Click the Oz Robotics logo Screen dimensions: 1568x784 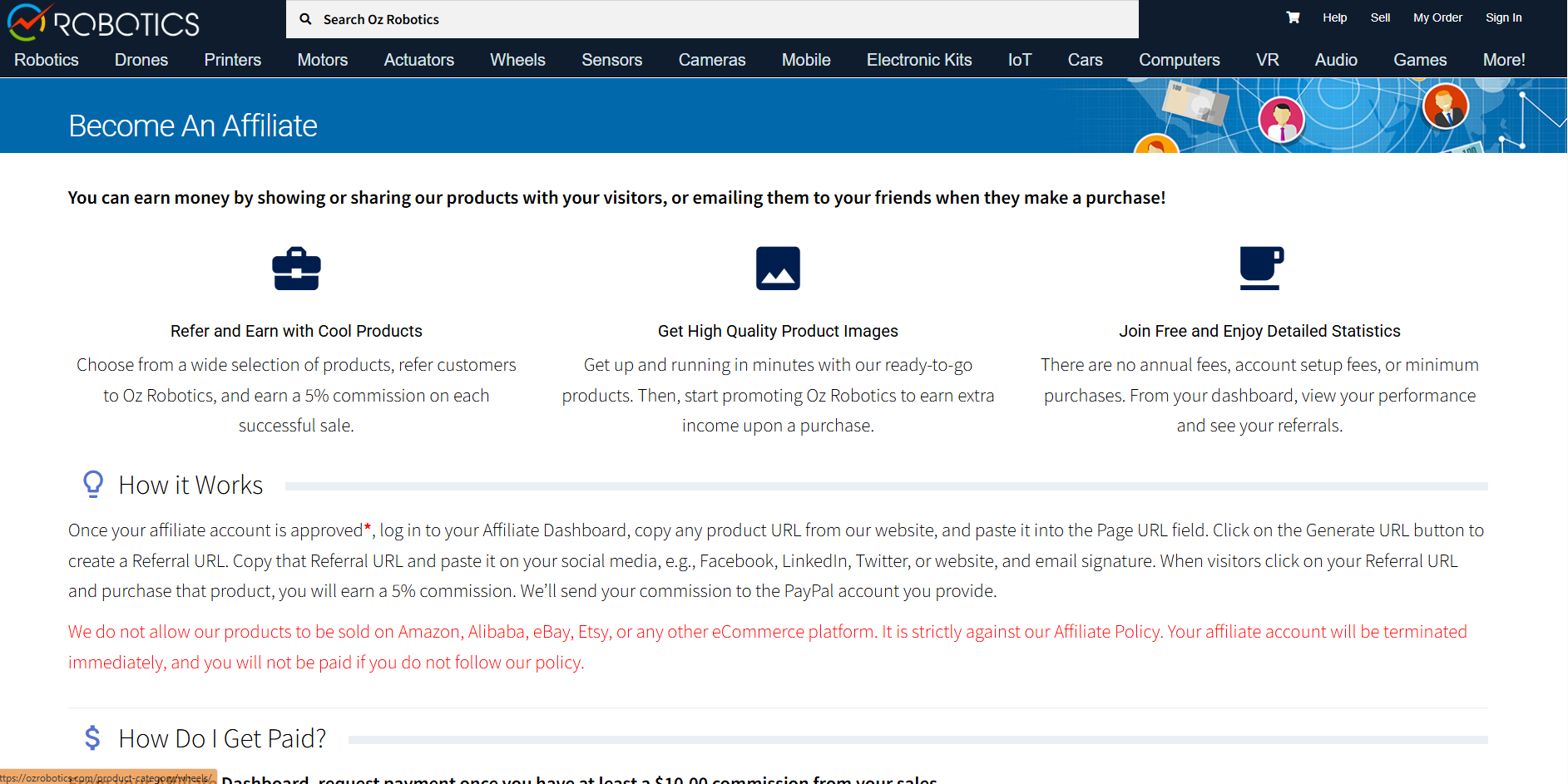(x=104, y=22)
